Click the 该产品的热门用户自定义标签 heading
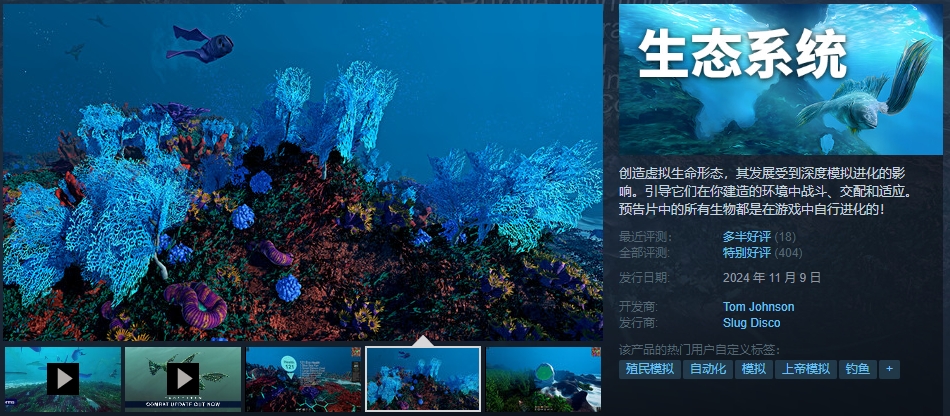The height and width of the screenshot is (416, 950). pos(699,349)
